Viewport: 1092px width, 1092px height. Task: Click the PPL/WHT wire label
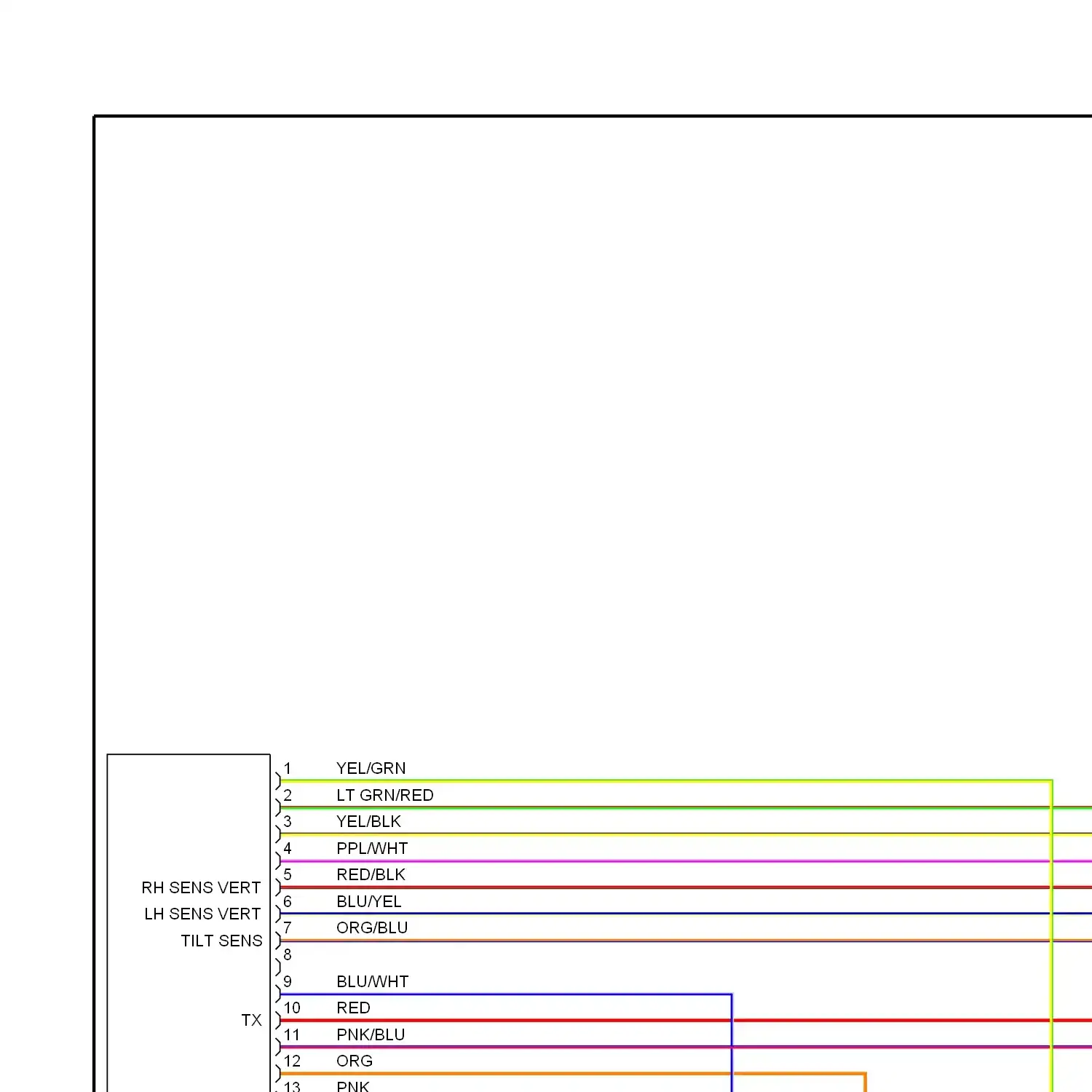point(372,848)
